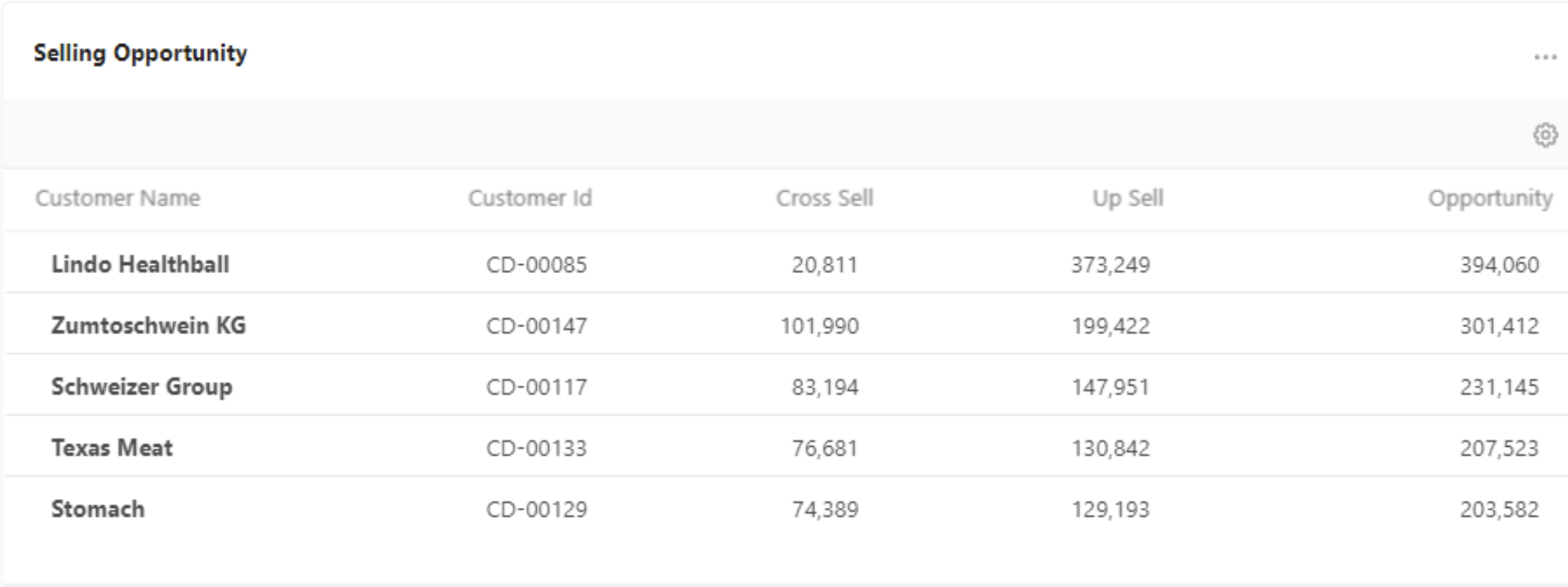The image size is (1568, 587).
Task: Click the Cross Sell column header
Action: pos(824,198)
